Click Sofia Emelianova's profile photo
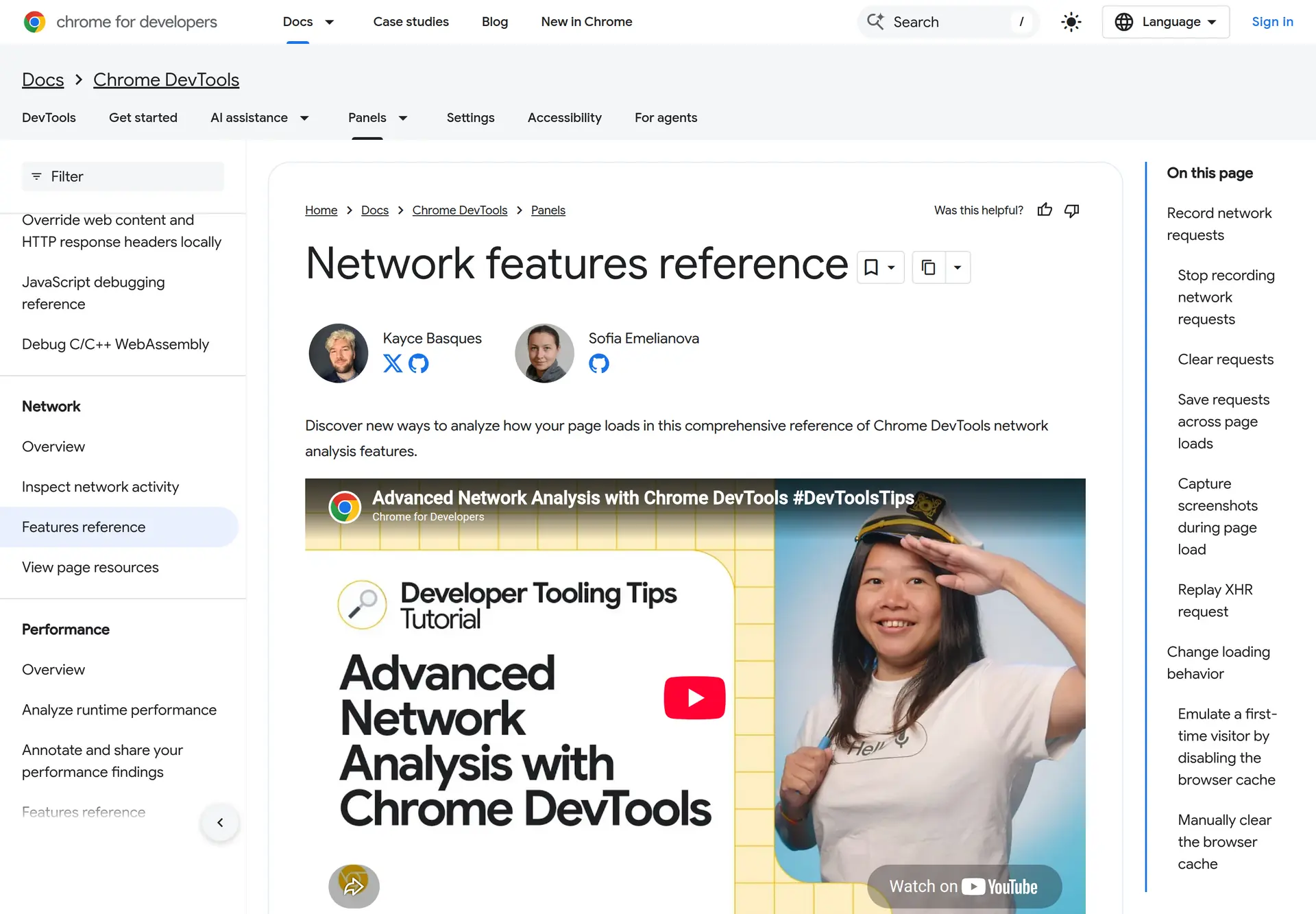Image resolution: width=1316 pixels, height=914 pixels. [544, 353]
